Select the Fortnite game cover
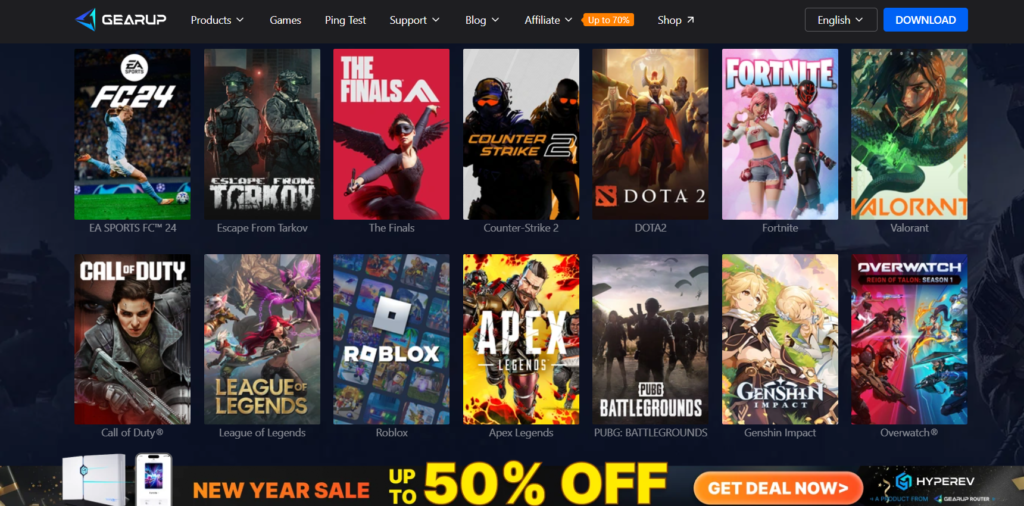1024x506 pixels. tap(780, 134)
